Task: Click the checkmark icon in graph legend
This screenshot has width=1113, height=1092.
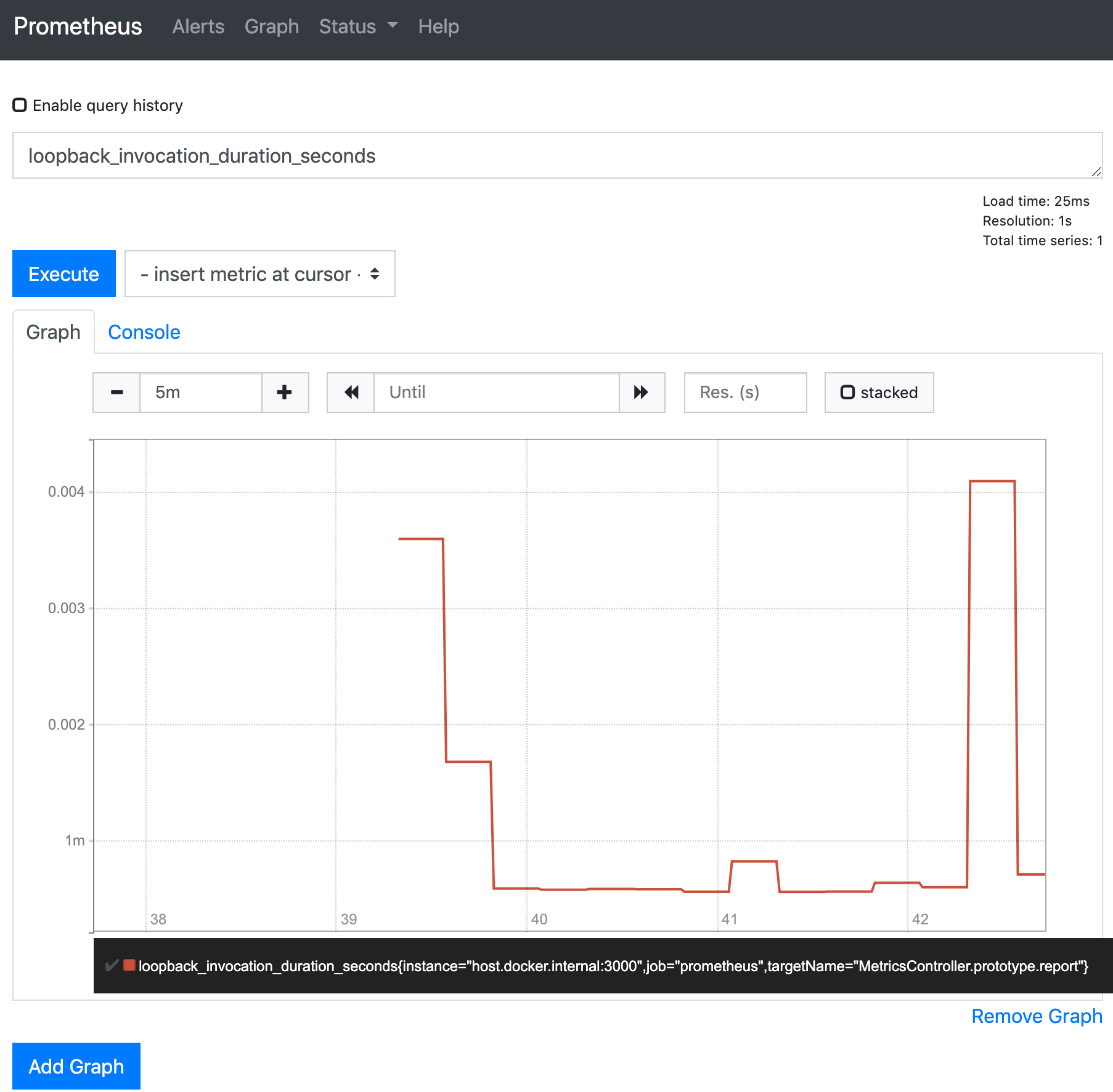Action: pos(112,965)
